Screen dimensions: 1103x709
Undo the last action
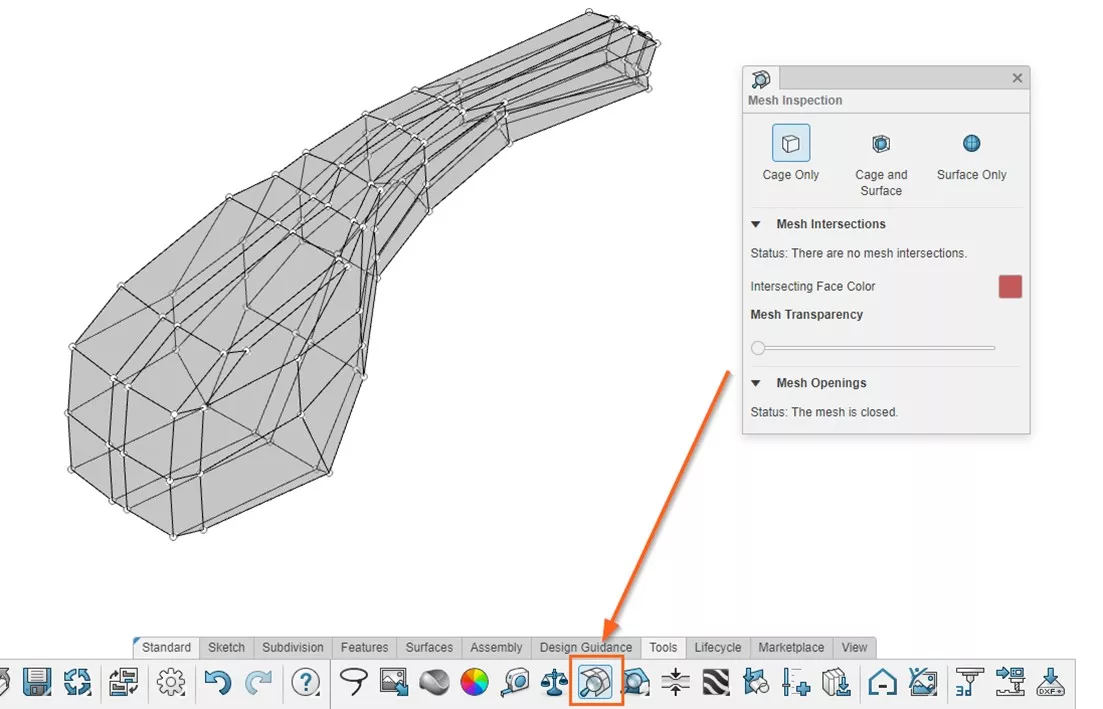click(220, 683)
